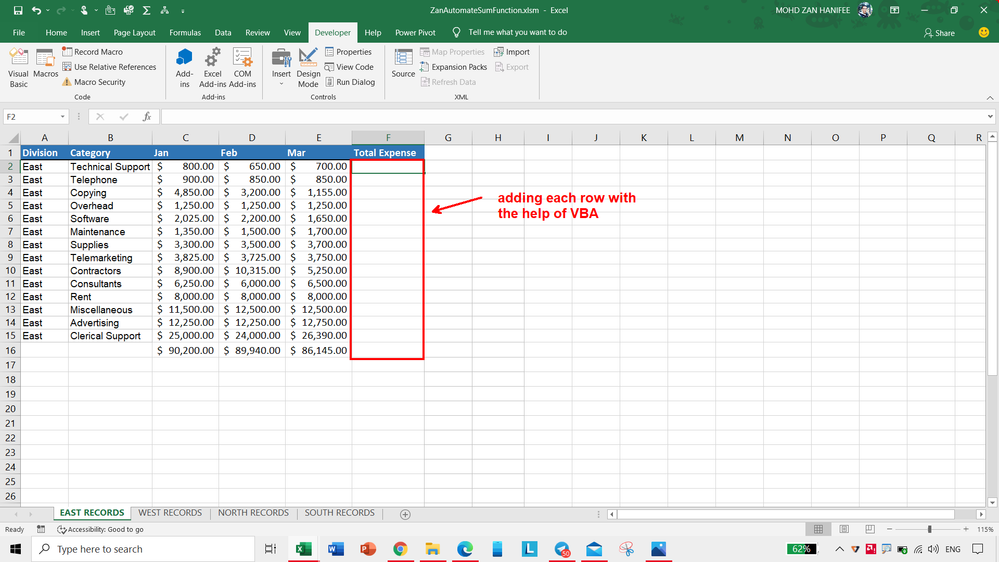
Task: Open Word from the taskbar
Action: pyautogui.click(x=336, y=549)
